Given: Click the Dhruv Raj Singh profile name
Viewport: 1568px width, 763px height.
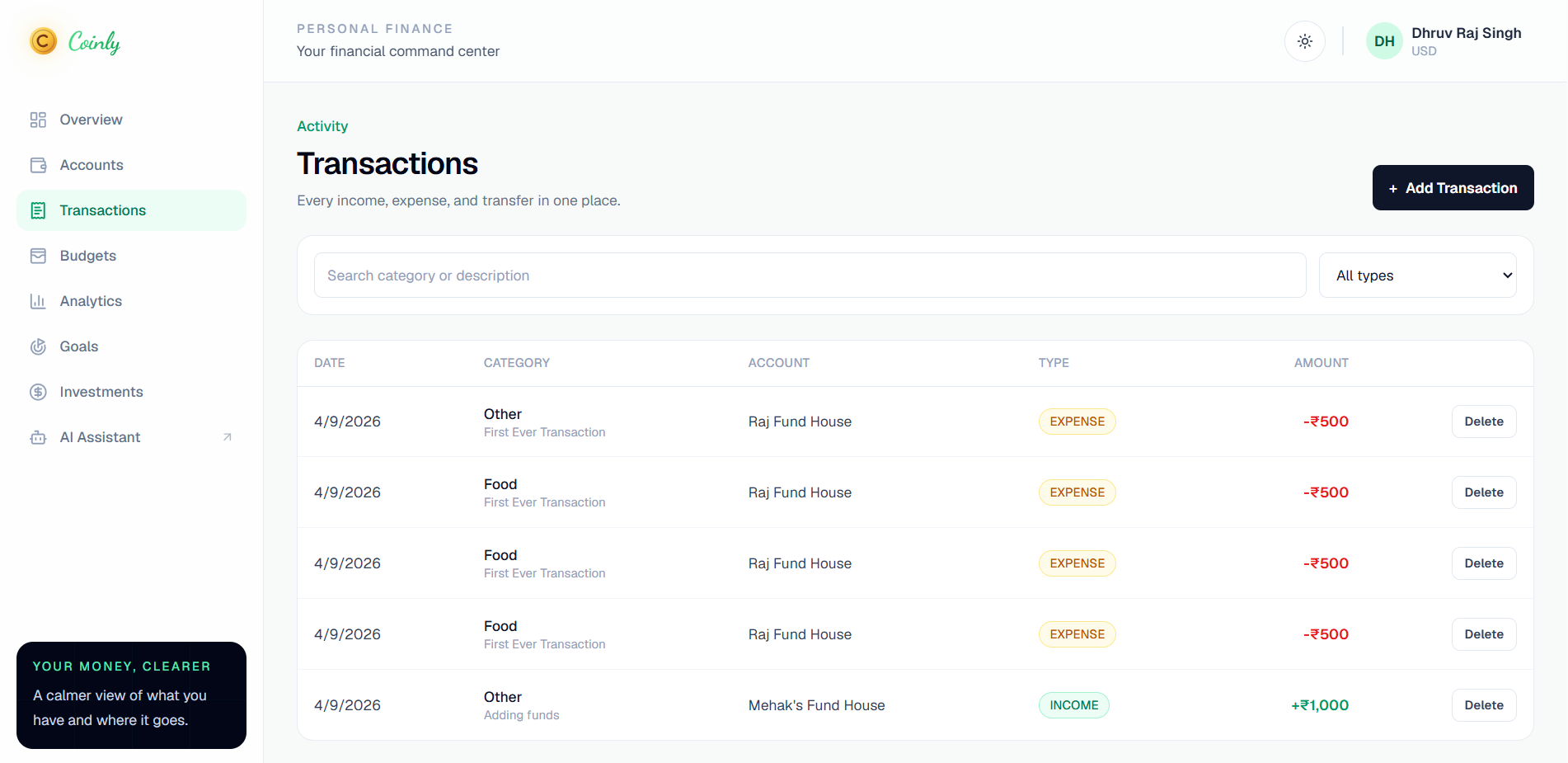Looking at the screenshot, I should coord(1466,33).
